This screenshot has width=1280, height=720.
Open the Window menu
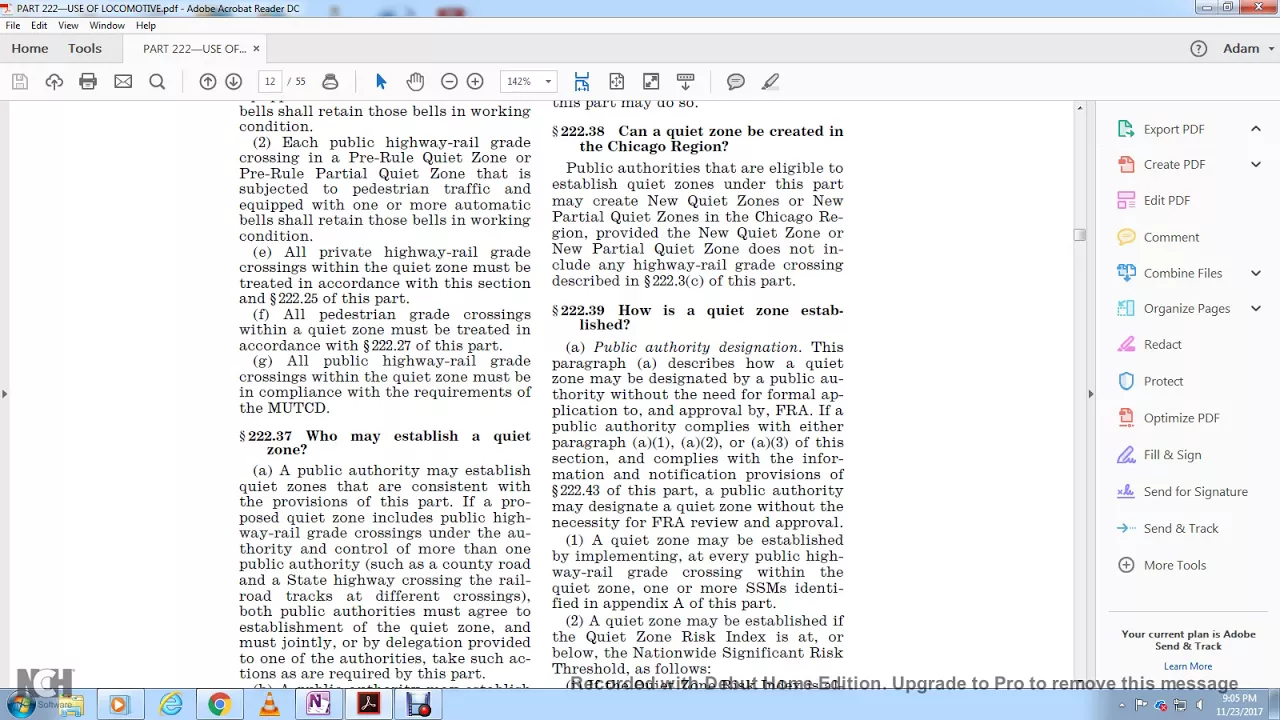tap(107, 25)
